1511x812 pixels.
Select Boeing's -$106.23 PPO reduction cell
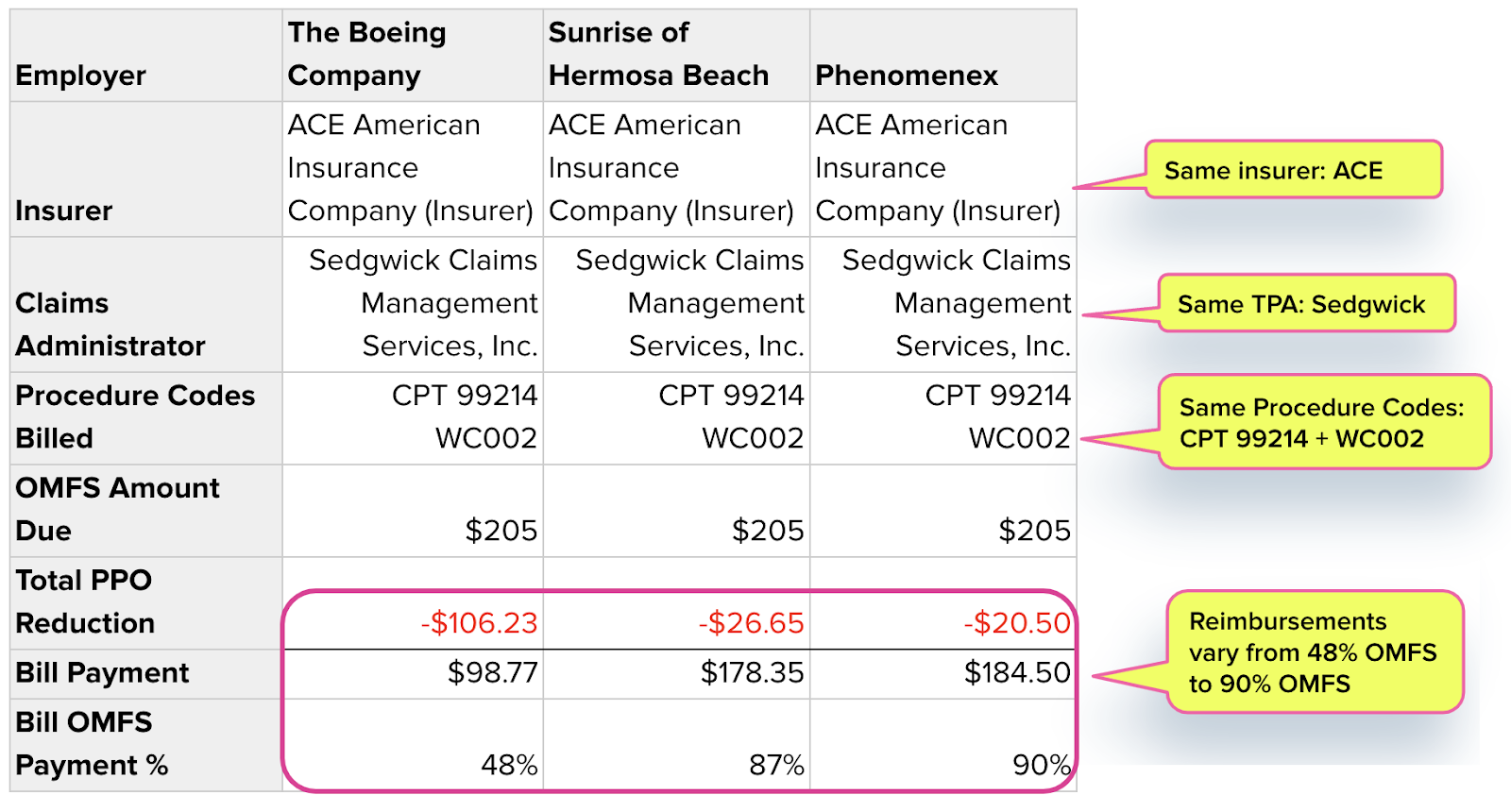413,603
